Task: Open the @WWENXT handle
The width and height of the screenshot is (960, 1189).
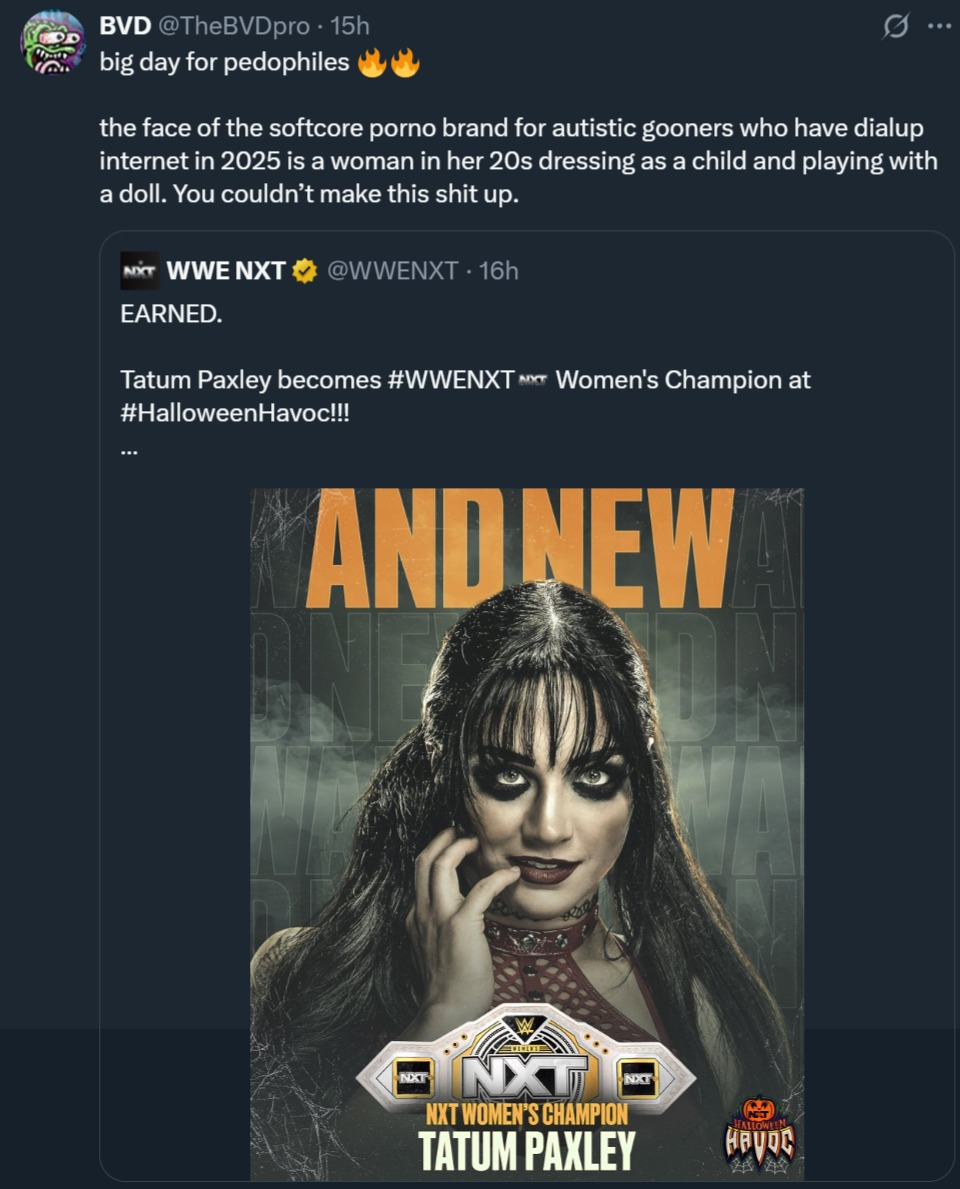Action: [x=392, y=271]
